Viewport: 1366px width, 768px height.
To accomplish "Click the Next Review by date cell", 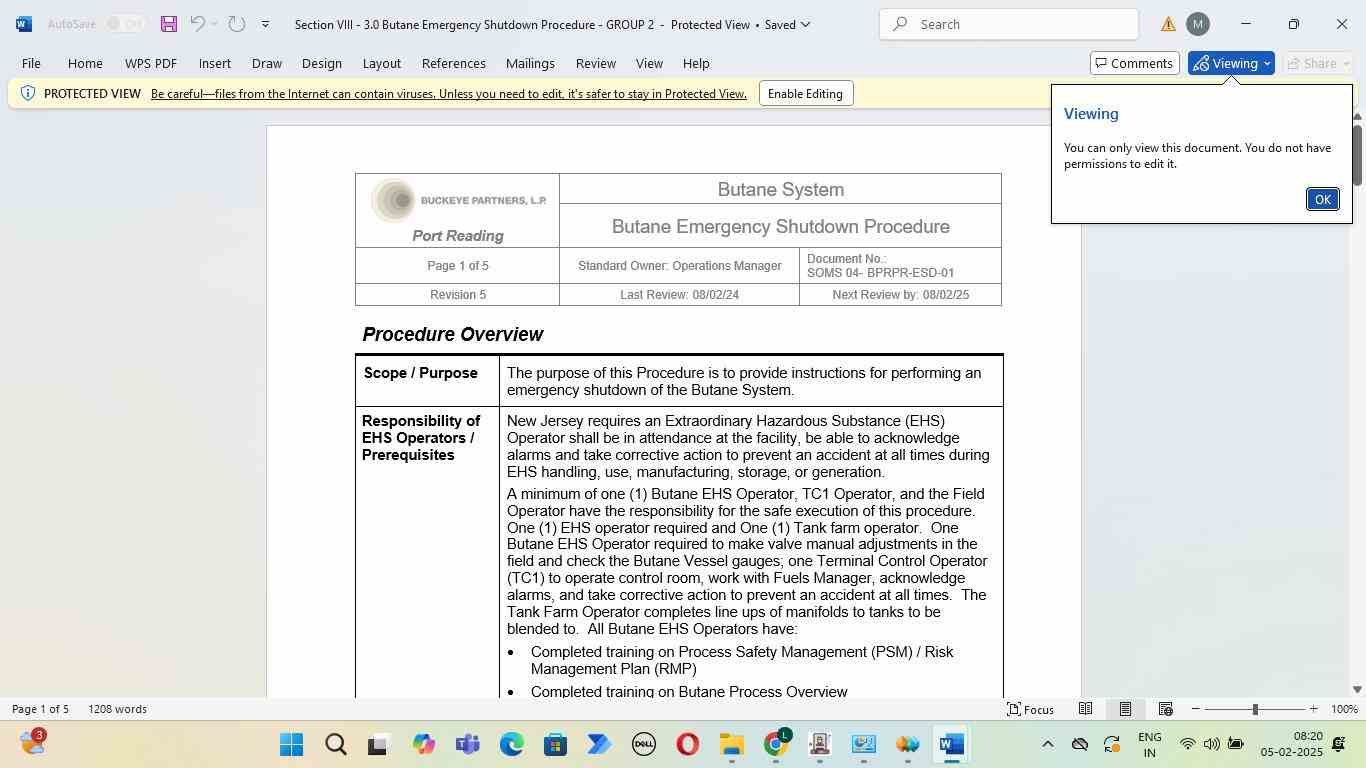I will tap(900, 295).
